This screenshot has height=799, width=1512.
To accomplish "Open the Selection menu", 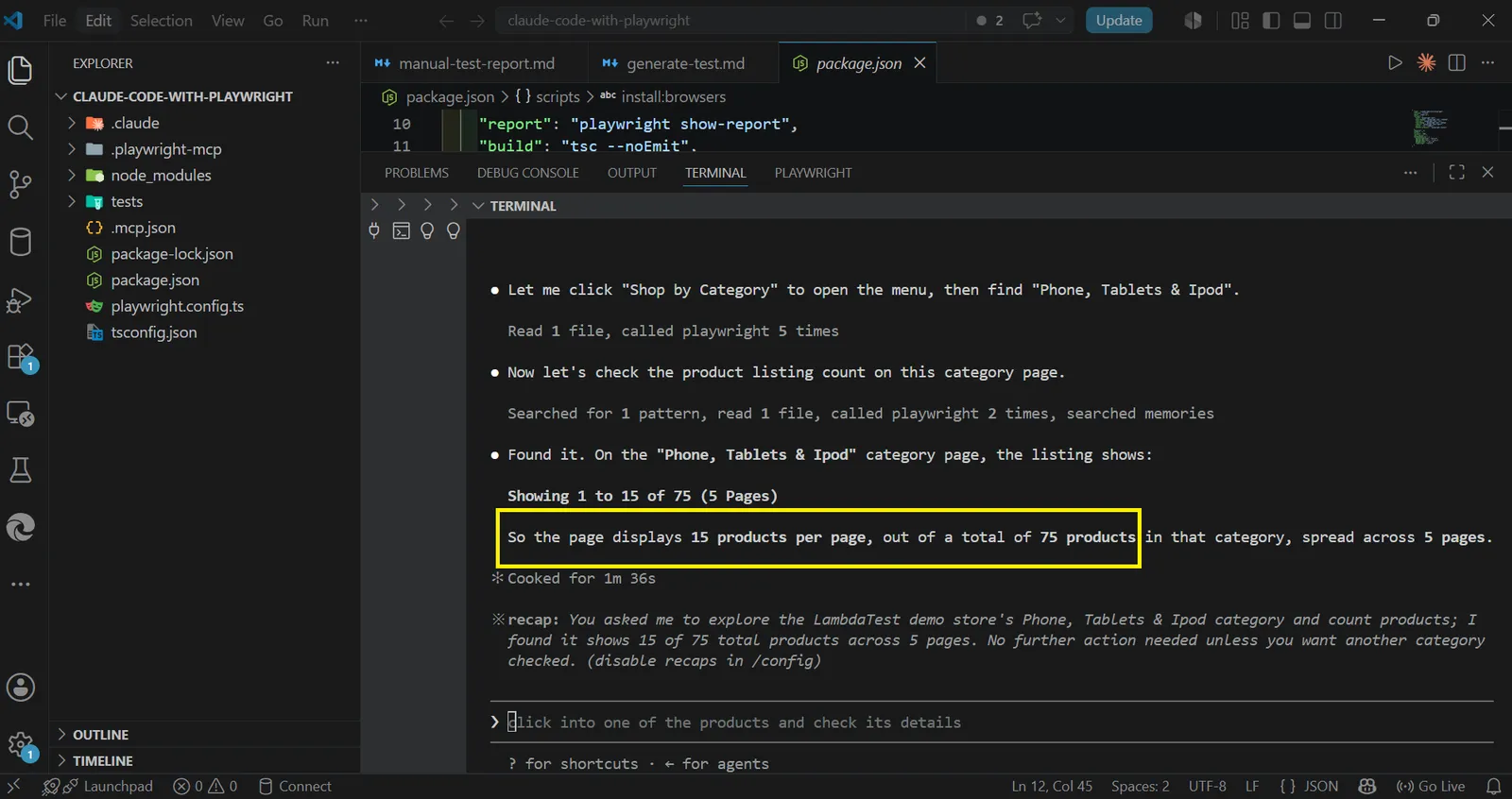I will [x=162, y=20].
